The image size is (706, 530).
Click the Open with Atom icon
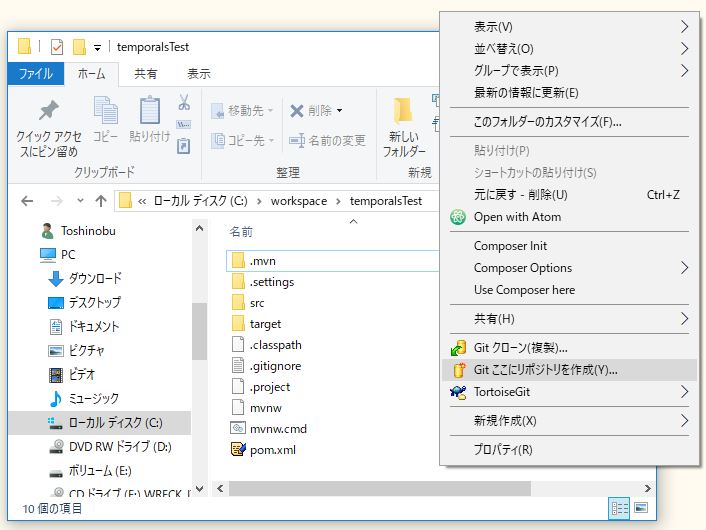point(458,217)
